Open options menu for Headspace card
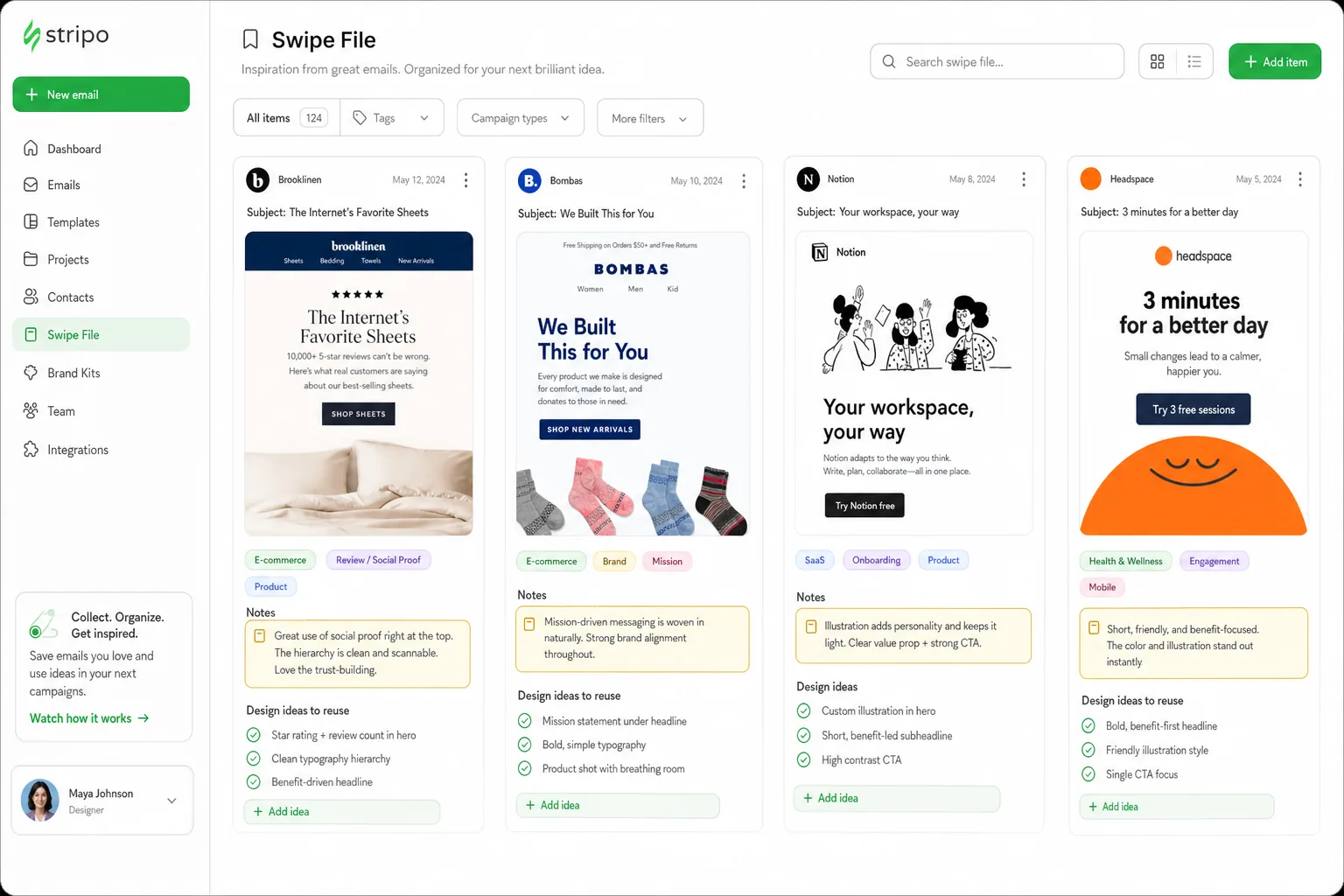 pyautogui.click(x=1300, y=179)
